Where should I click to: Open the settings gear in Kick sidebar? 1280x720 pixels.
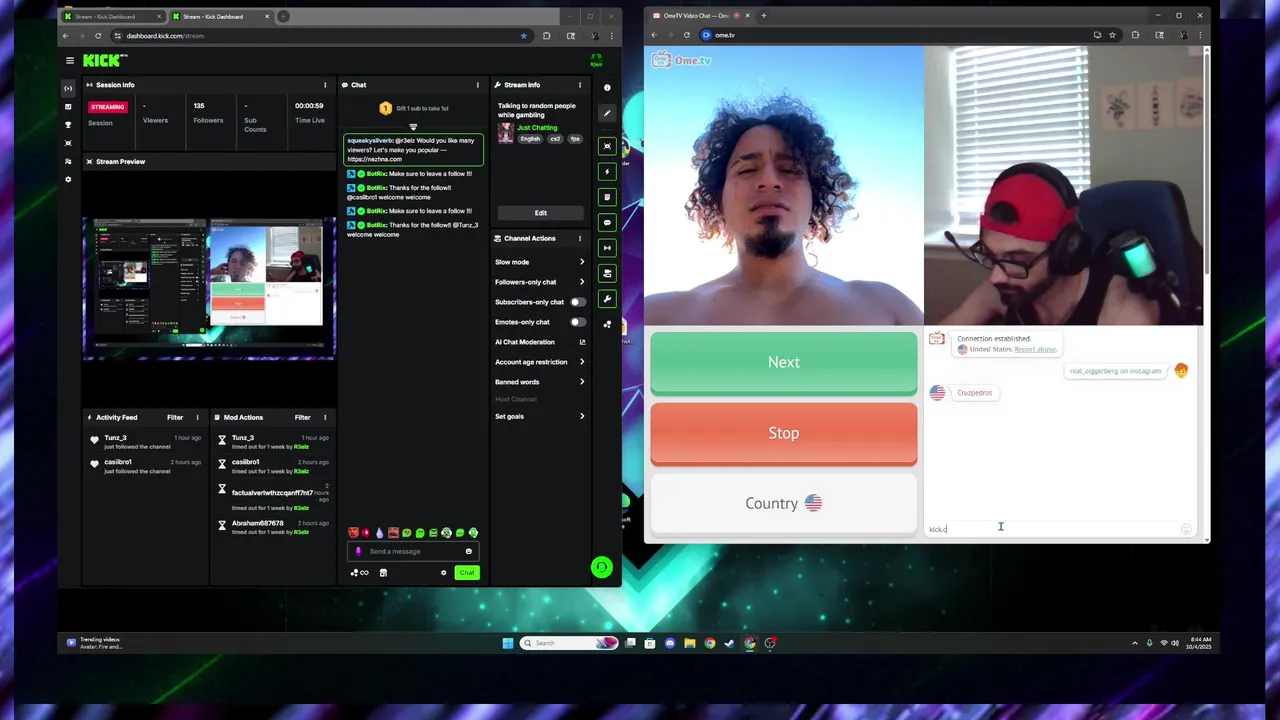(68, 179)
